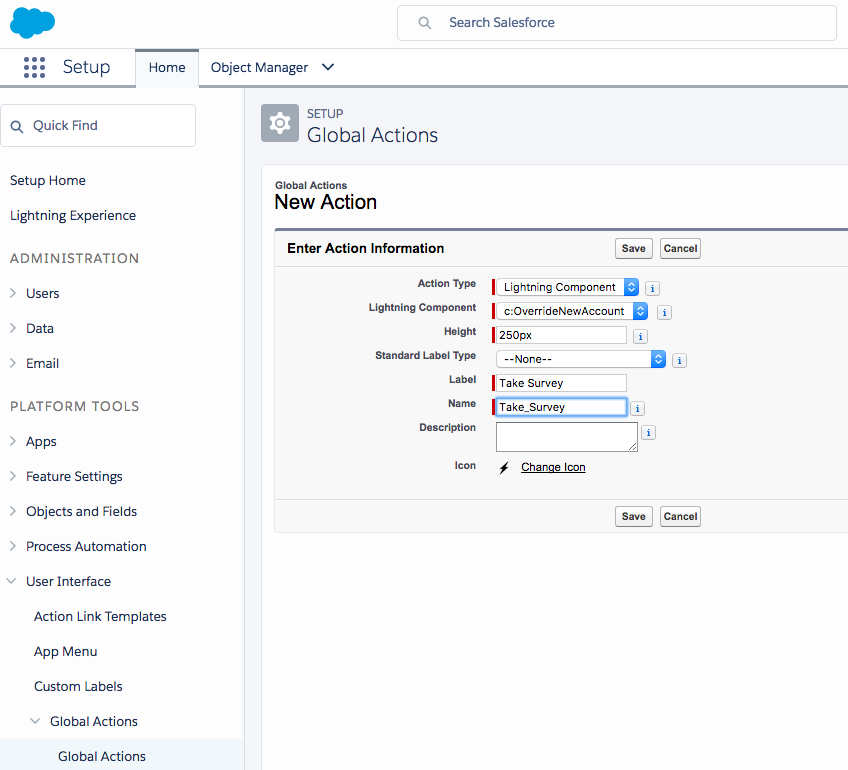This screenshot has width=848, height=770.
Task: Click the info icon for Standard Label Type
Action: tap(679, 360)
